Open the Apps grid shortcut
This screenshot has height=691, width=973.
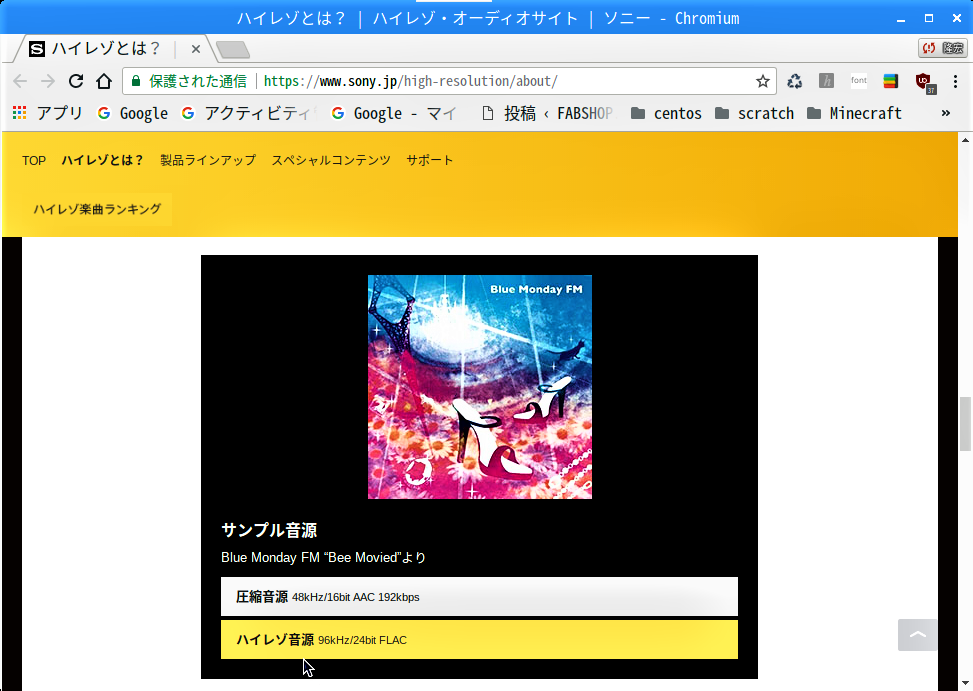click(47, 114)
